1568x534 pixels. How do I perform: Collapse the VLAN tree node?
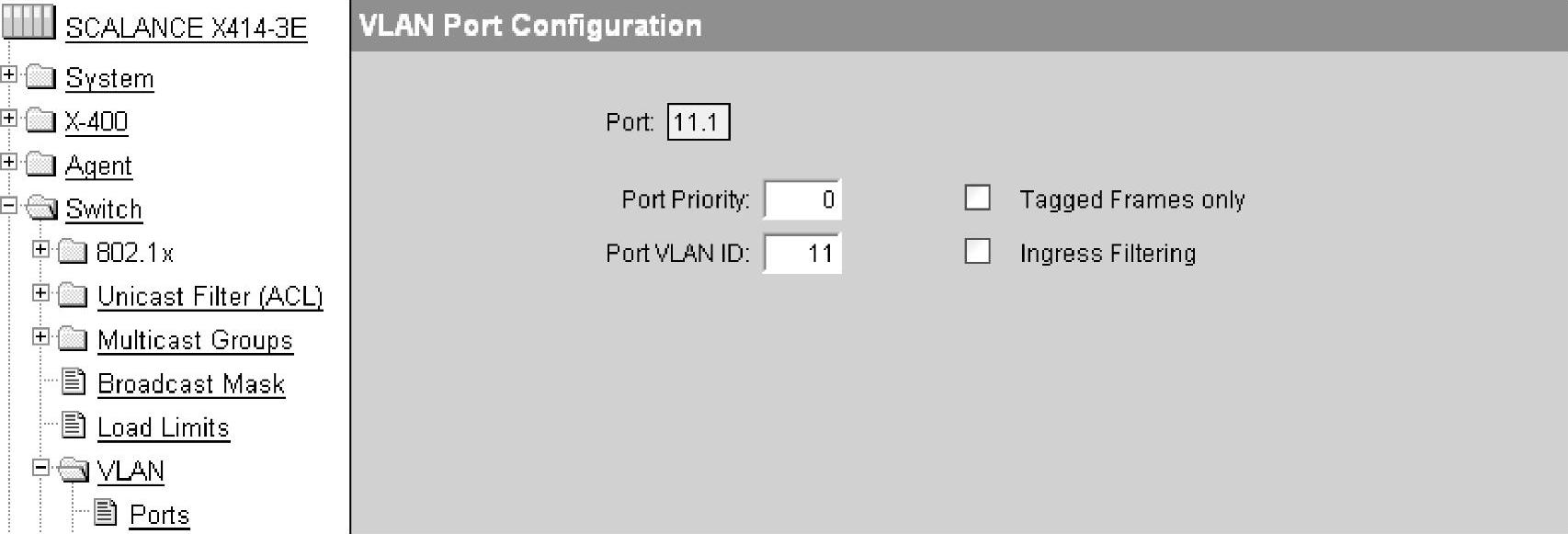tap(40, 468)
